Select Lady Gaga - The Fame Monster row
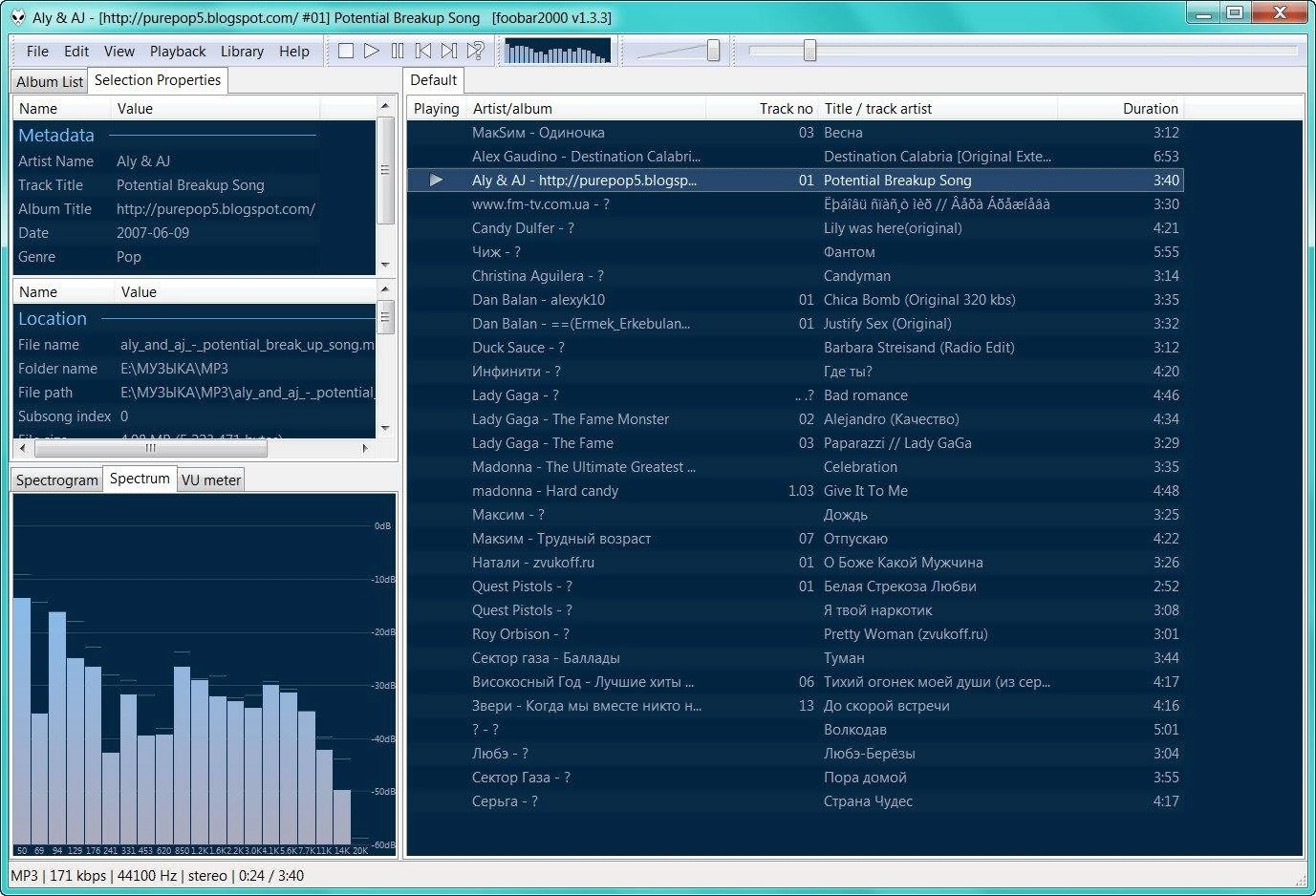Screen dimensions: 1316x896 (x=795, y=419)
